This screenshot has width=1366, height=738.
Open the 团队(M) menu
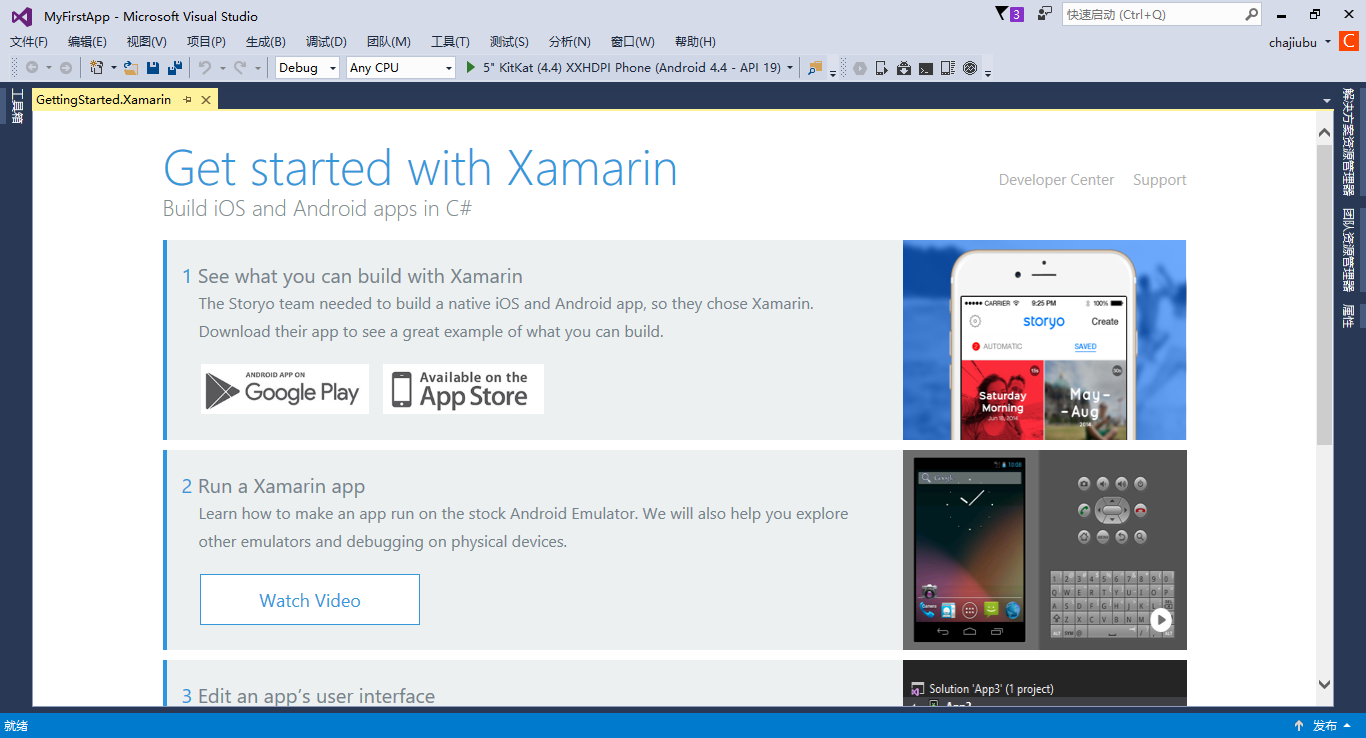[389, 42]
